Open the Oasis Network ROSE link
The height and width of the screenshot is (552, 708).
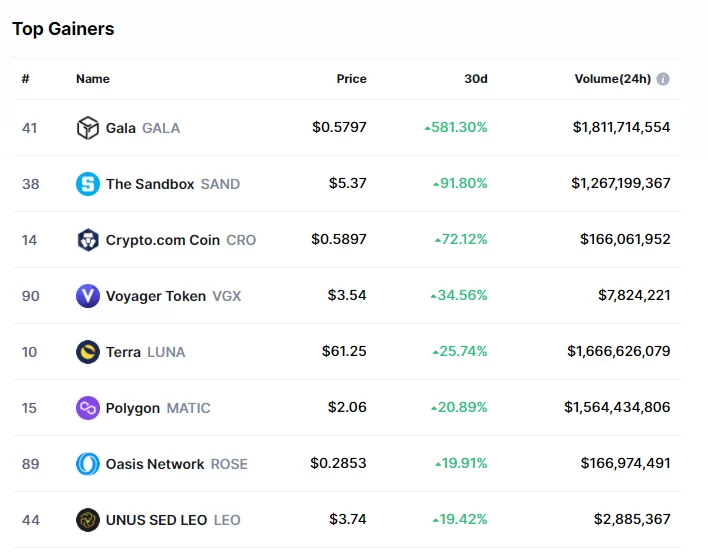[x=176, y=464]
